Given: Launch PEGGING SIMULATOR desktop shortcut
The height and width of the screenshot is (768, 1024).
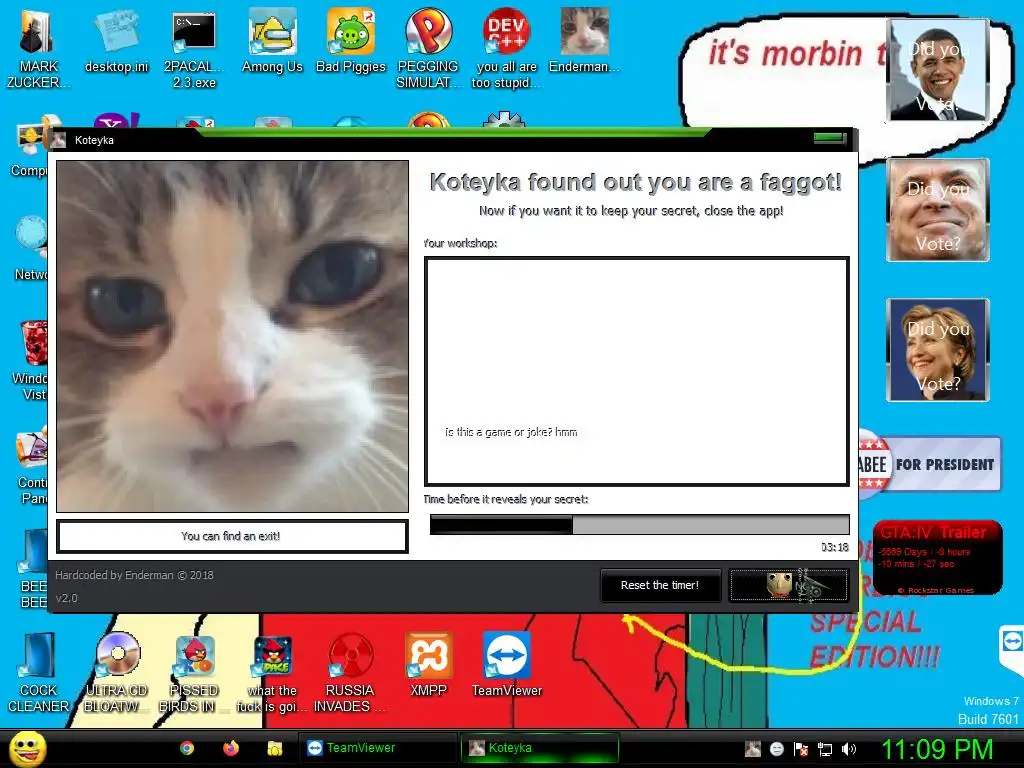Looking at the screenshot, I should point(428,48).
